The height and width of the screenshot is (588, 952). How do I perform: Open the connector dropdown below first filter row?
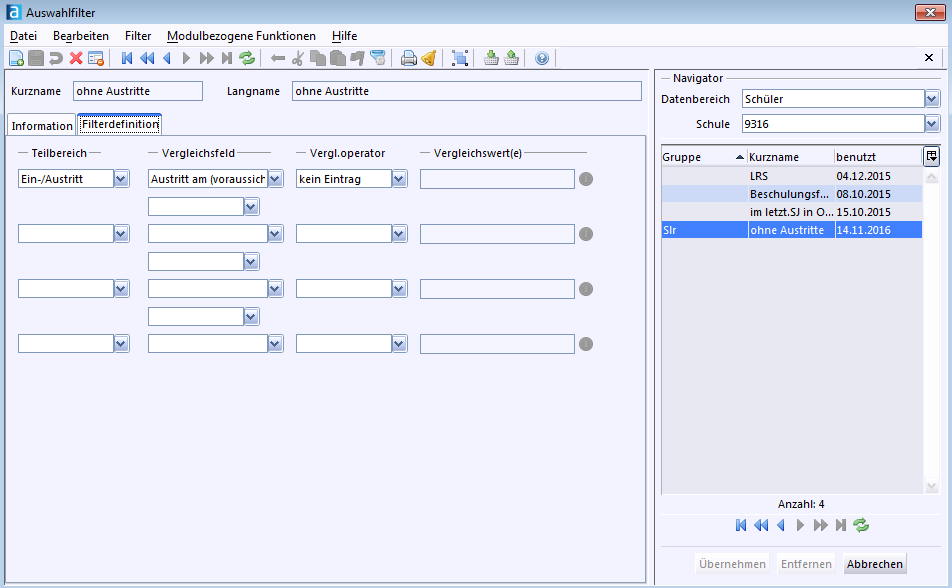[x=252, y=207]
